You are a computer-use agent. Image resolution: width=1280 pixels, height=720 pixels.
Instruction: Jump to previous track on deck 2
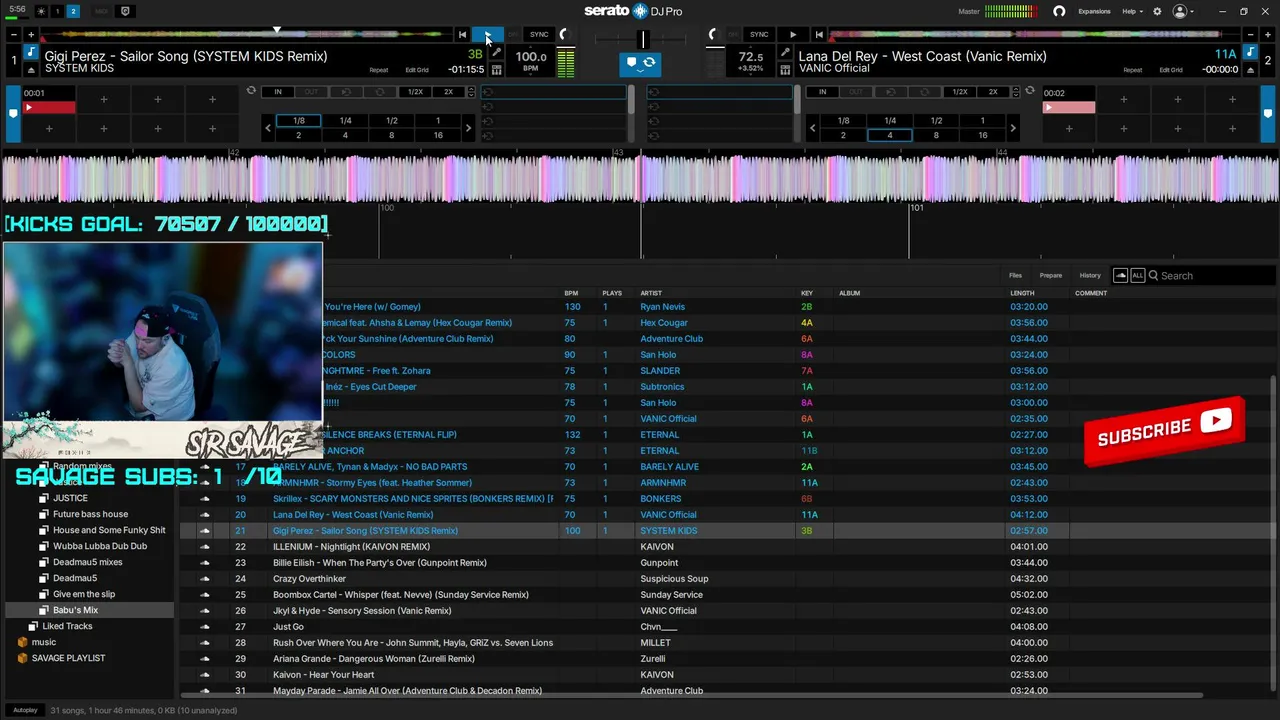[x=819, y=35]
